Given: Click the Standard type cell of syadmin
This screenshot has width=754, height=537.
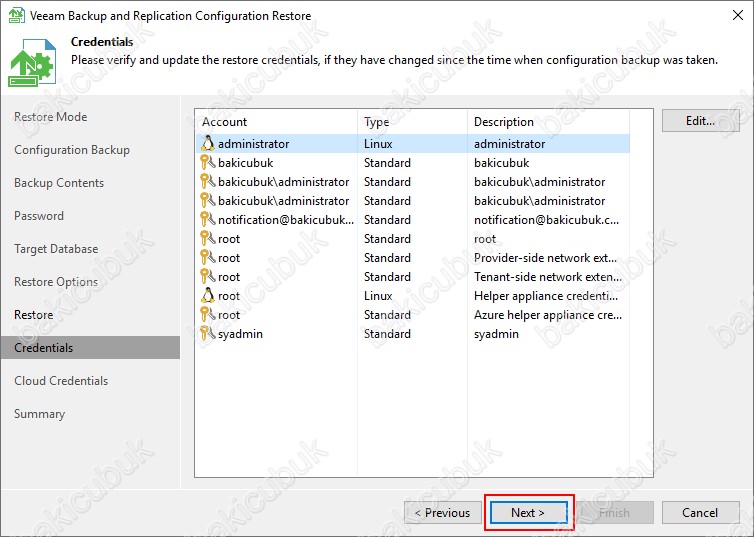Looking at the screenshot, I should (x=387, y=334).
